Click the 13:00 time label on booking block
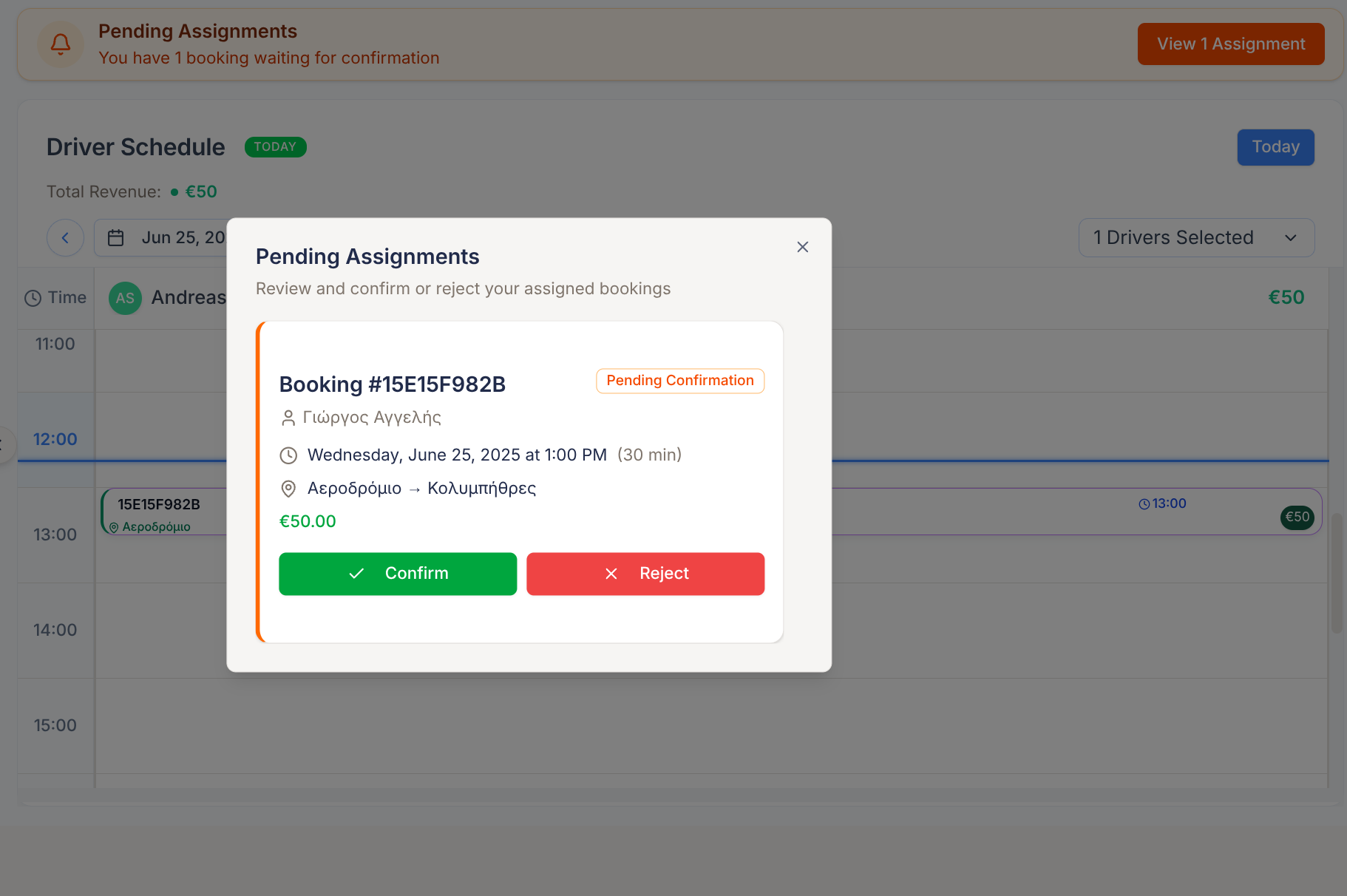The height and width of the screenshot is (896, 1347). [x=1163, y=504]
